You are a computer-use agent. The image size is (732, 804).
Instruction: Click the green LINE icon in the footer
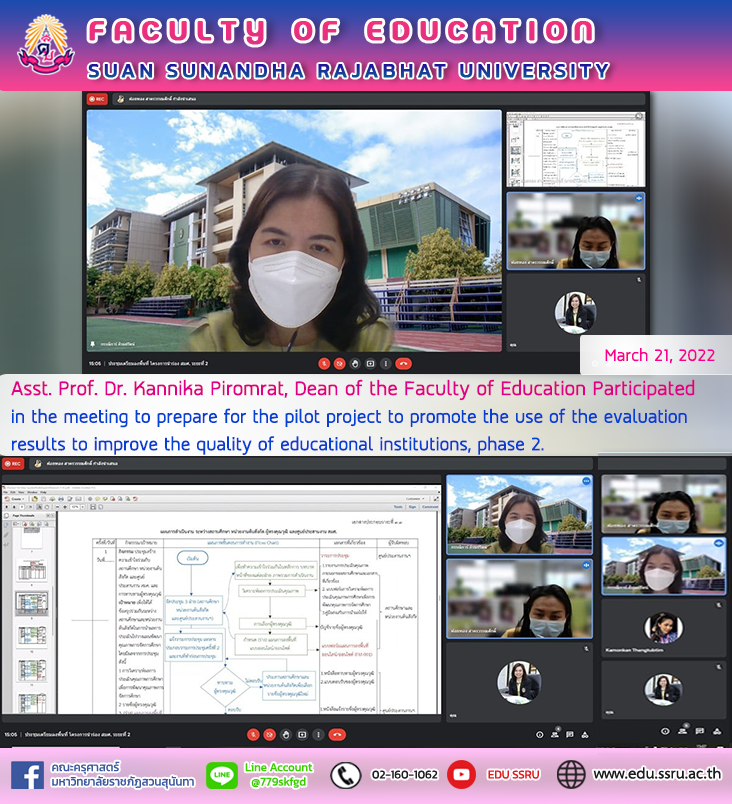[221, 776]
